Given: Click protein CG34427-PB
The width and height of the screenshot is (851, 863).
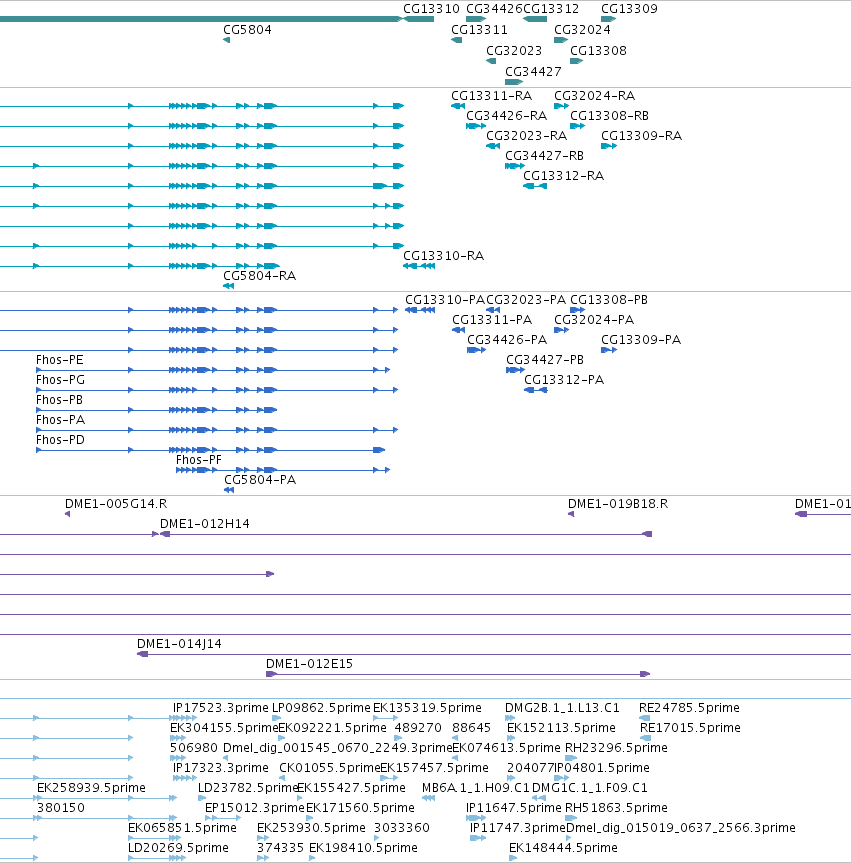Looking at the screenshot, I should tap(545, 360).
